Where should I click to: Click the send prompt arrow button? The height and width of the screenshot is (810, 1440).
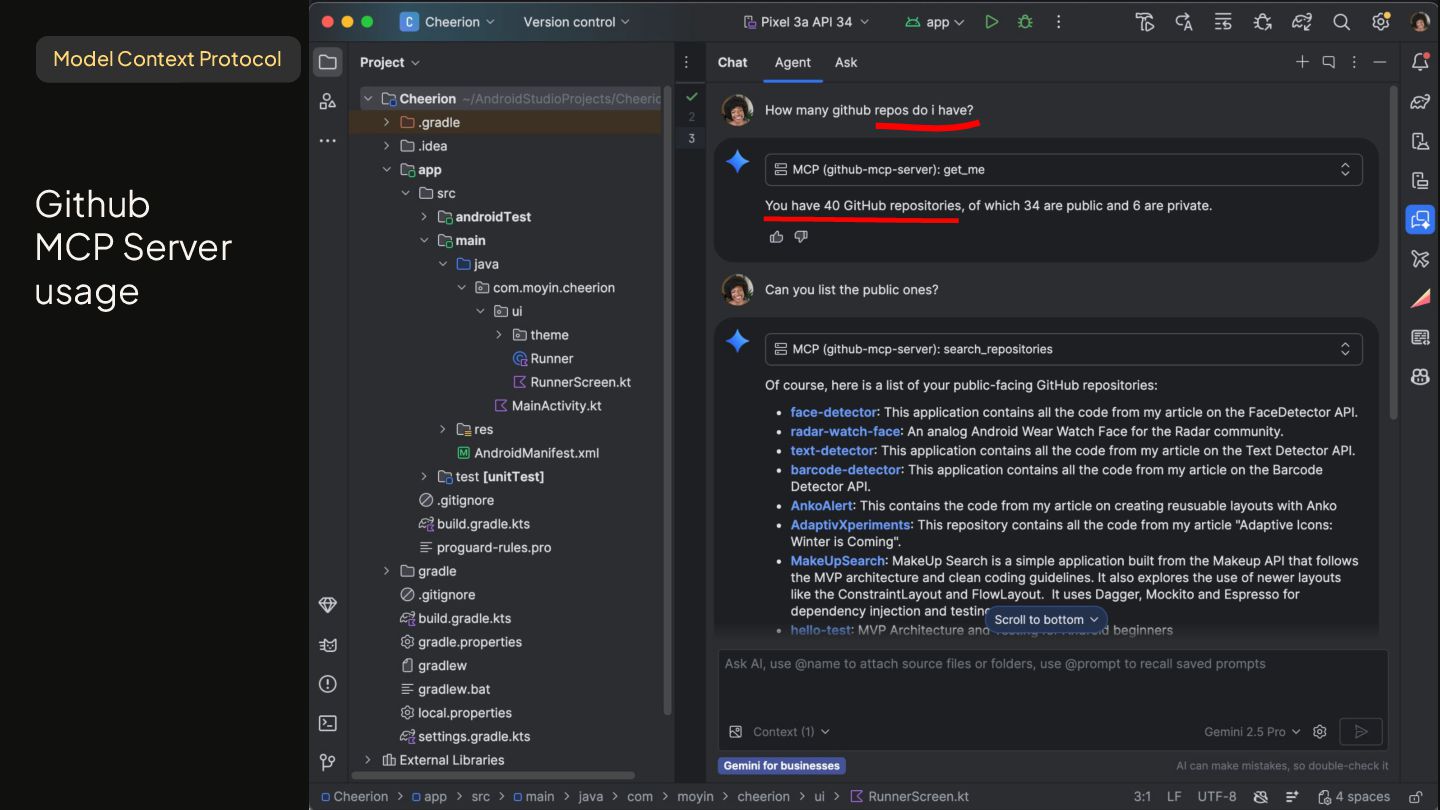tap(1361, 732)
